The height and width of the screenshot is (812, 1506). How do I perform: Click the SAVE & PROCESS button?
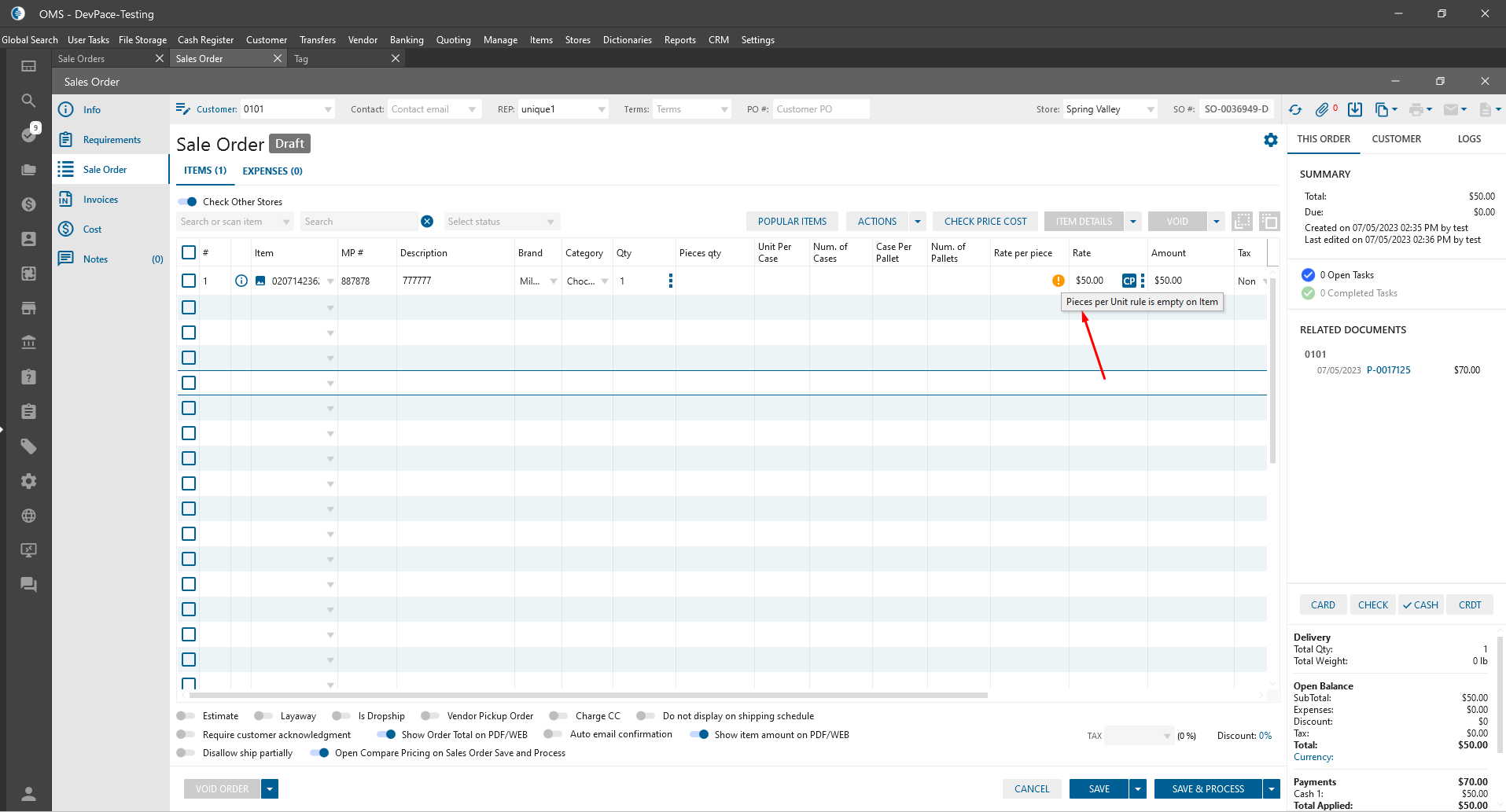(1207, 789)
